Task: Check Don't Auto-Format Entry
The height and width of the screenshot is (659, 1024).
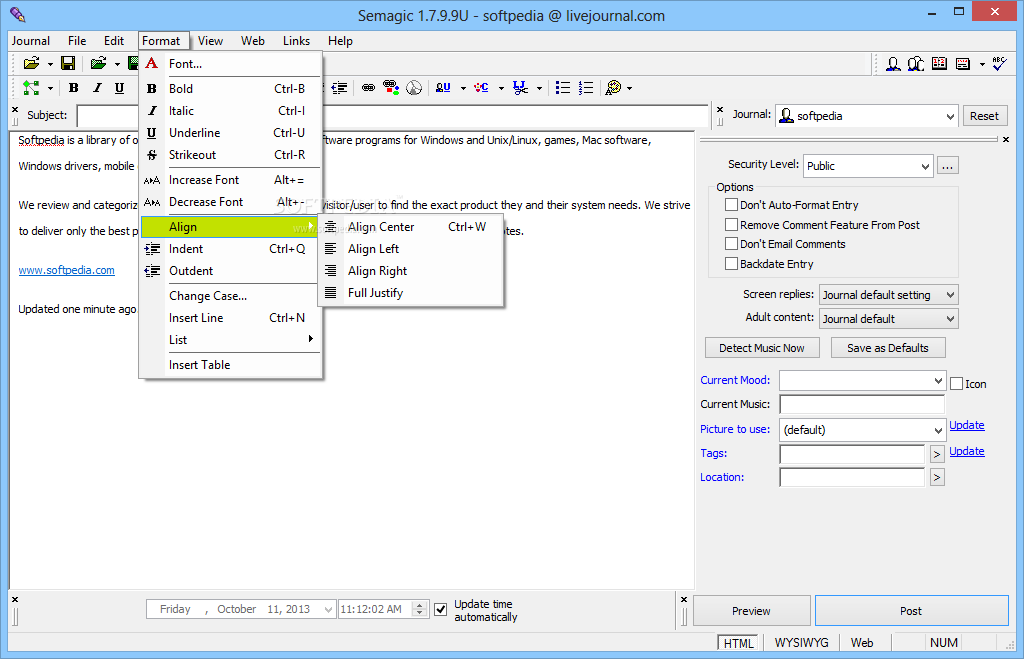Action: (731, 204)
